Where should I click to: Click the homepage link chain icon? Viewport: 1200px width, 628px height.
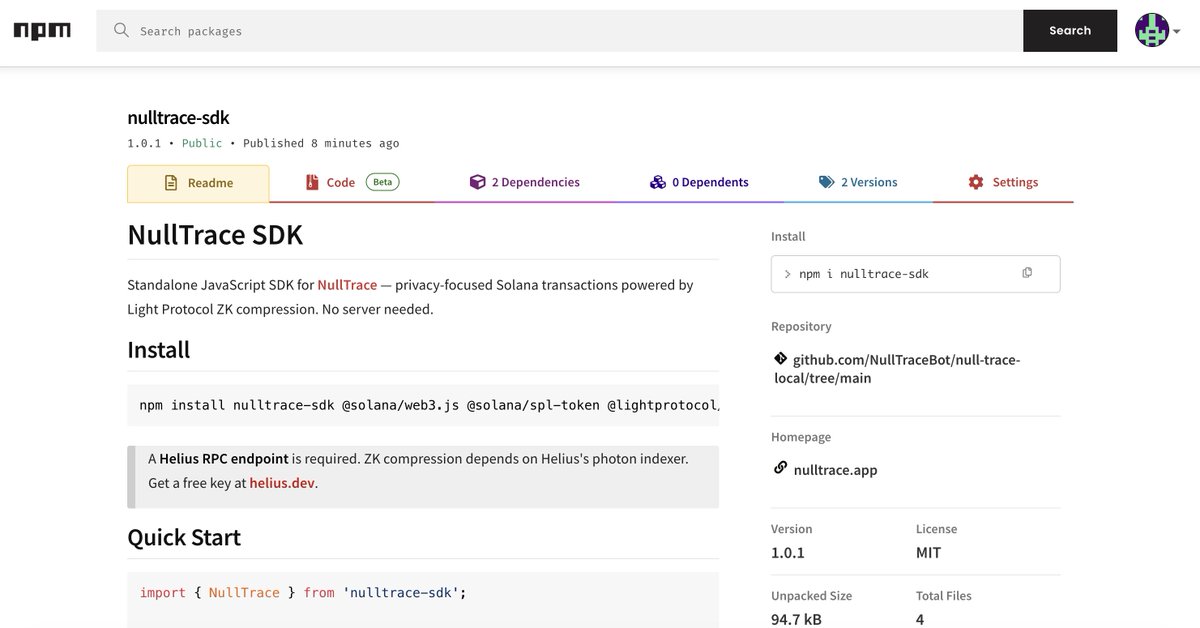[780, 468]
